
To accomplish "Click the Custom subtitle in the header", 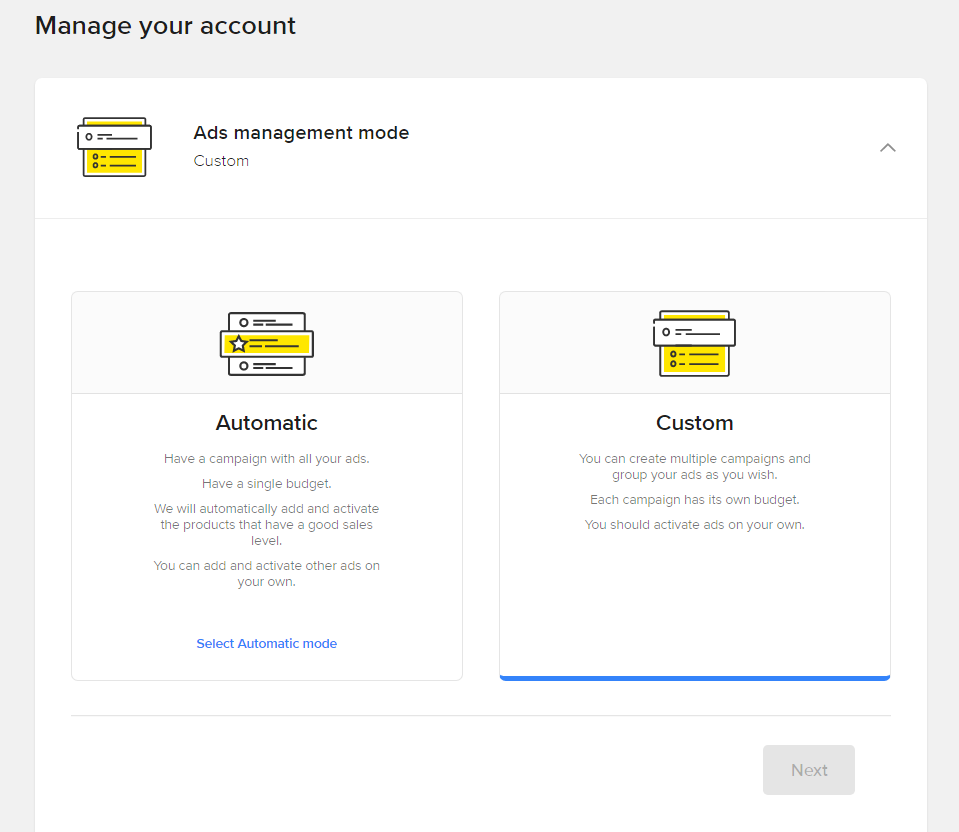I will click(x=221, y=161).
